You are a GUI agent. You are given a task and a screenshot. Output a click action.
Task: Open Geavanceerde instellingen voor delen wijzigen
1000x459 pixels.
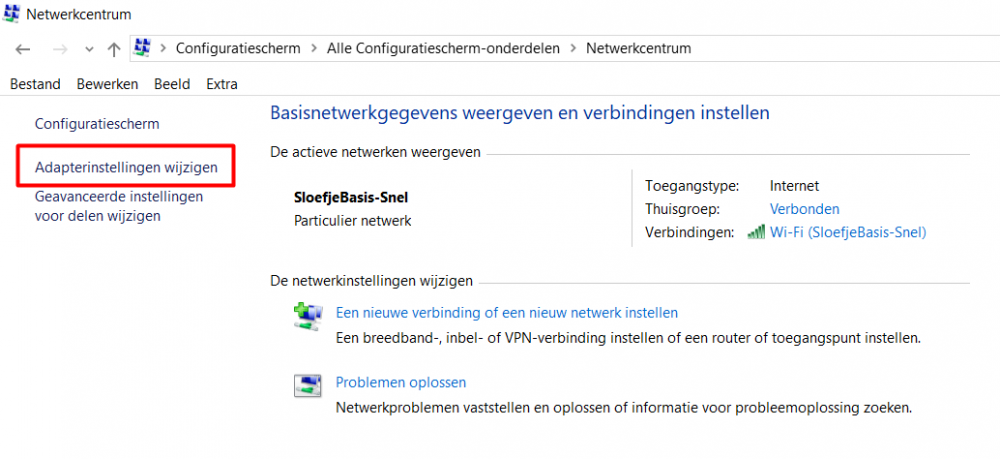[119, 206]
